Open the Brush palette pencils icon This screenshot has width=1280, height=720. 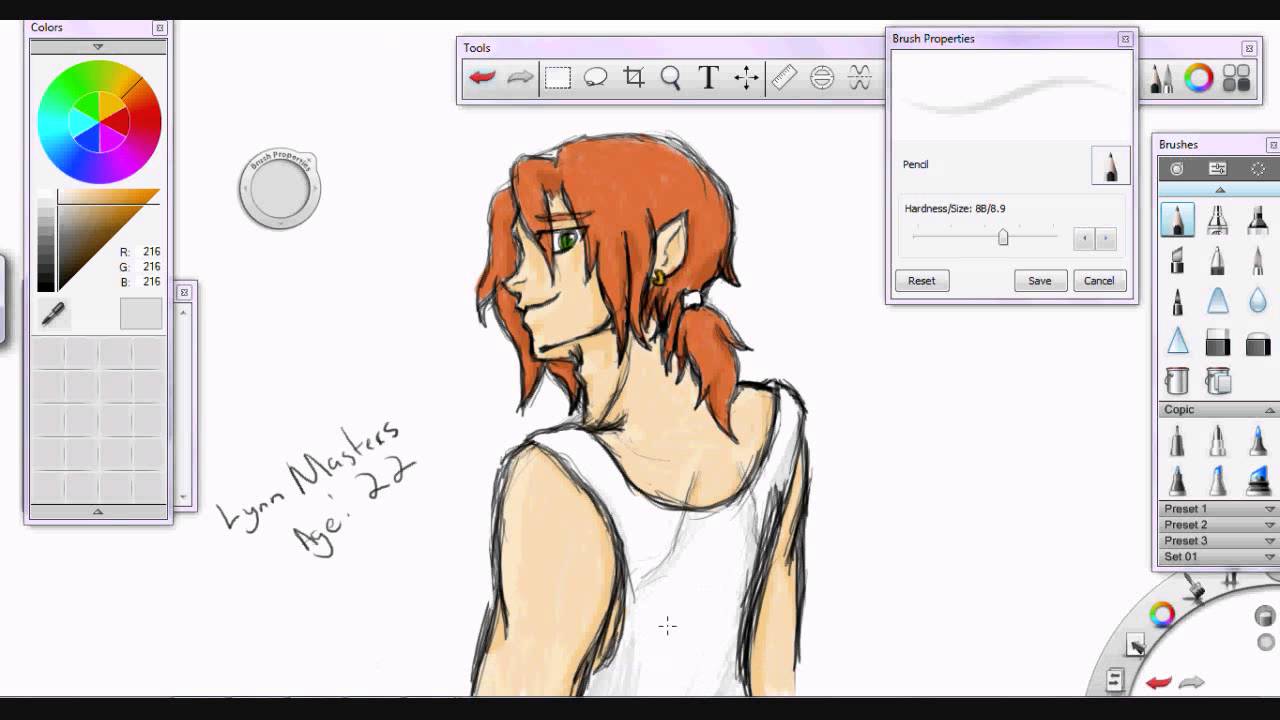click(1161, 78)
